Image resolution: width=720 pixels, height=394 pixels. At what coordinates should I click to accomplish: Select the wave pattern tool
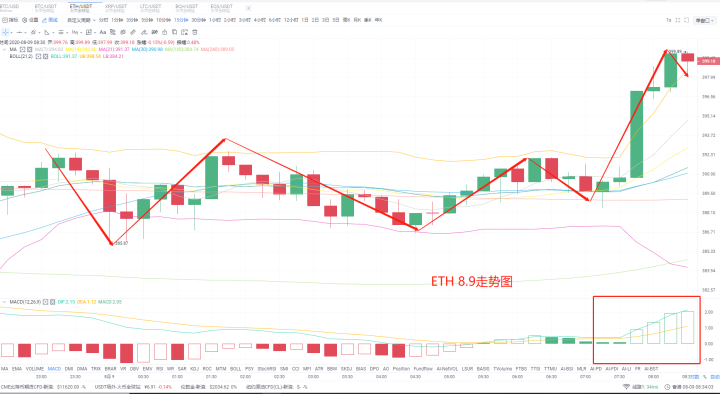(75, 32)
